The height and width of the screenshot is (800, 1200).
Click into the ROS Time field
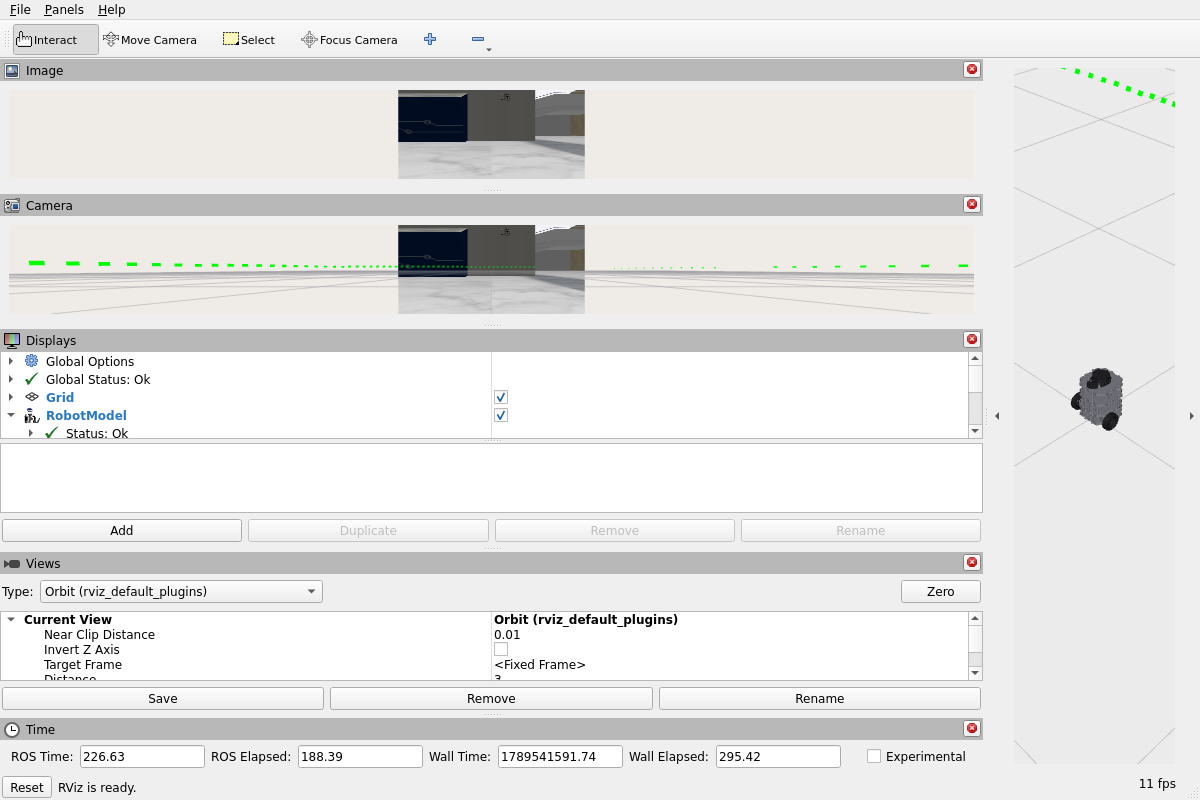point(142,756)
